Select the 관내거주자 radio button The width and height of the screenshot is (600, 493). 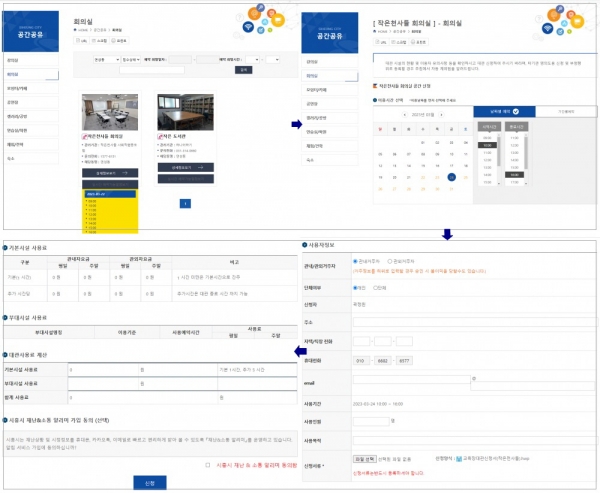point(355,263)
